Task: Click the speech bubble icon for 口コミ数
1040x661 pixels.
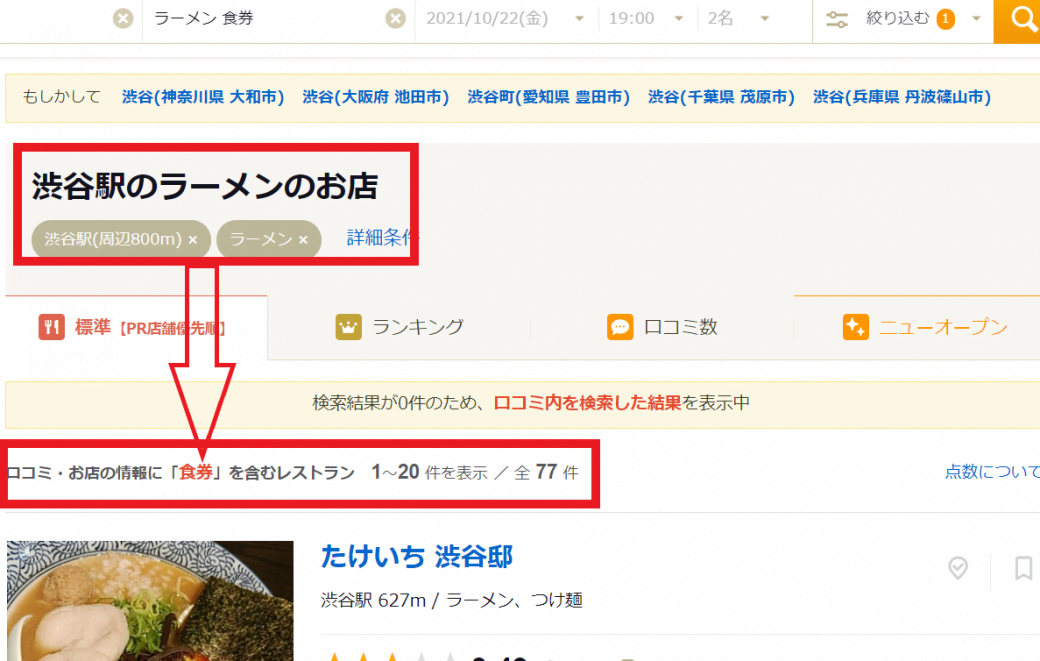Action: click(x=620, y=327)
